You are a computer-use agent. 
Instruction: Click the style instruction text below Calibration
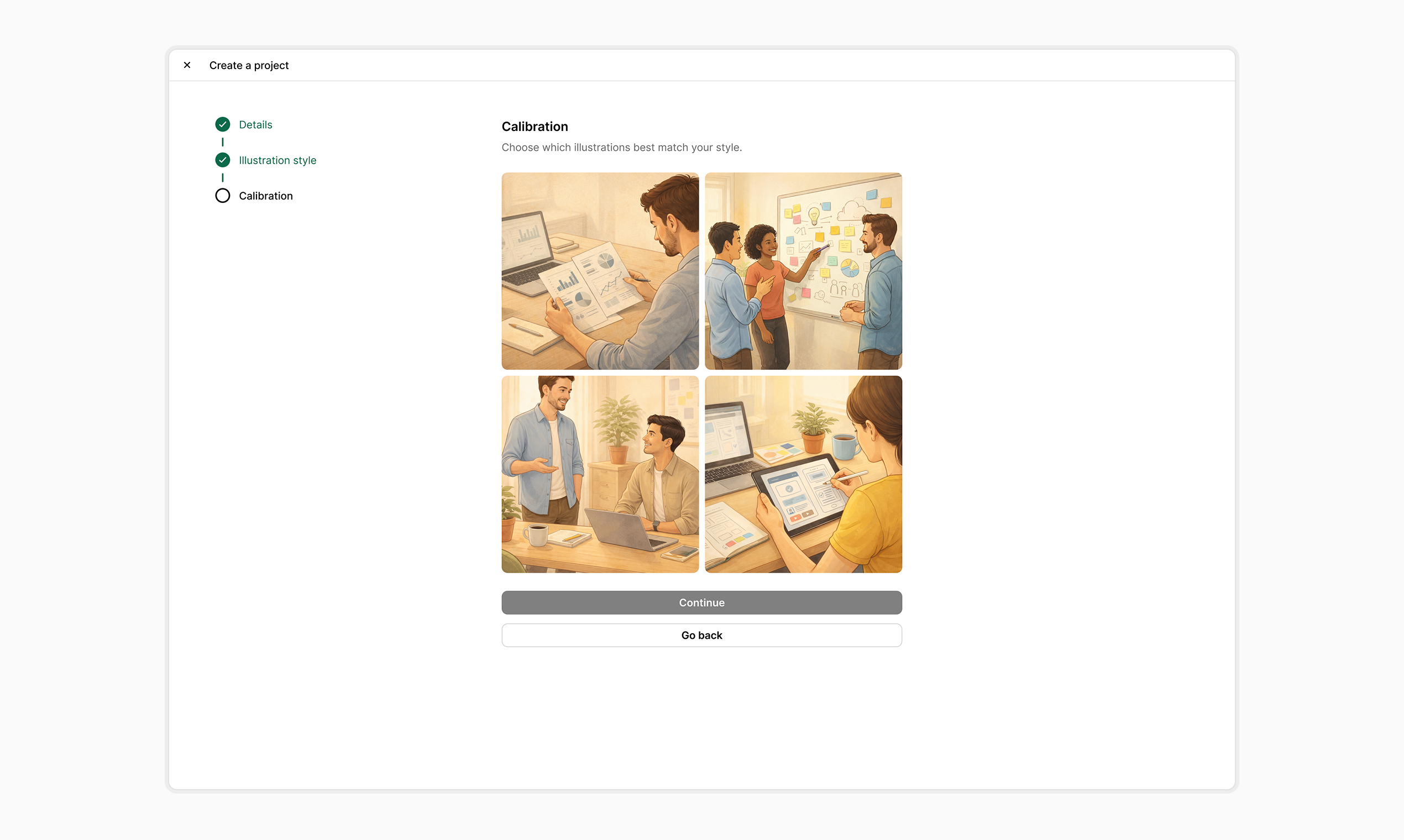621,147
